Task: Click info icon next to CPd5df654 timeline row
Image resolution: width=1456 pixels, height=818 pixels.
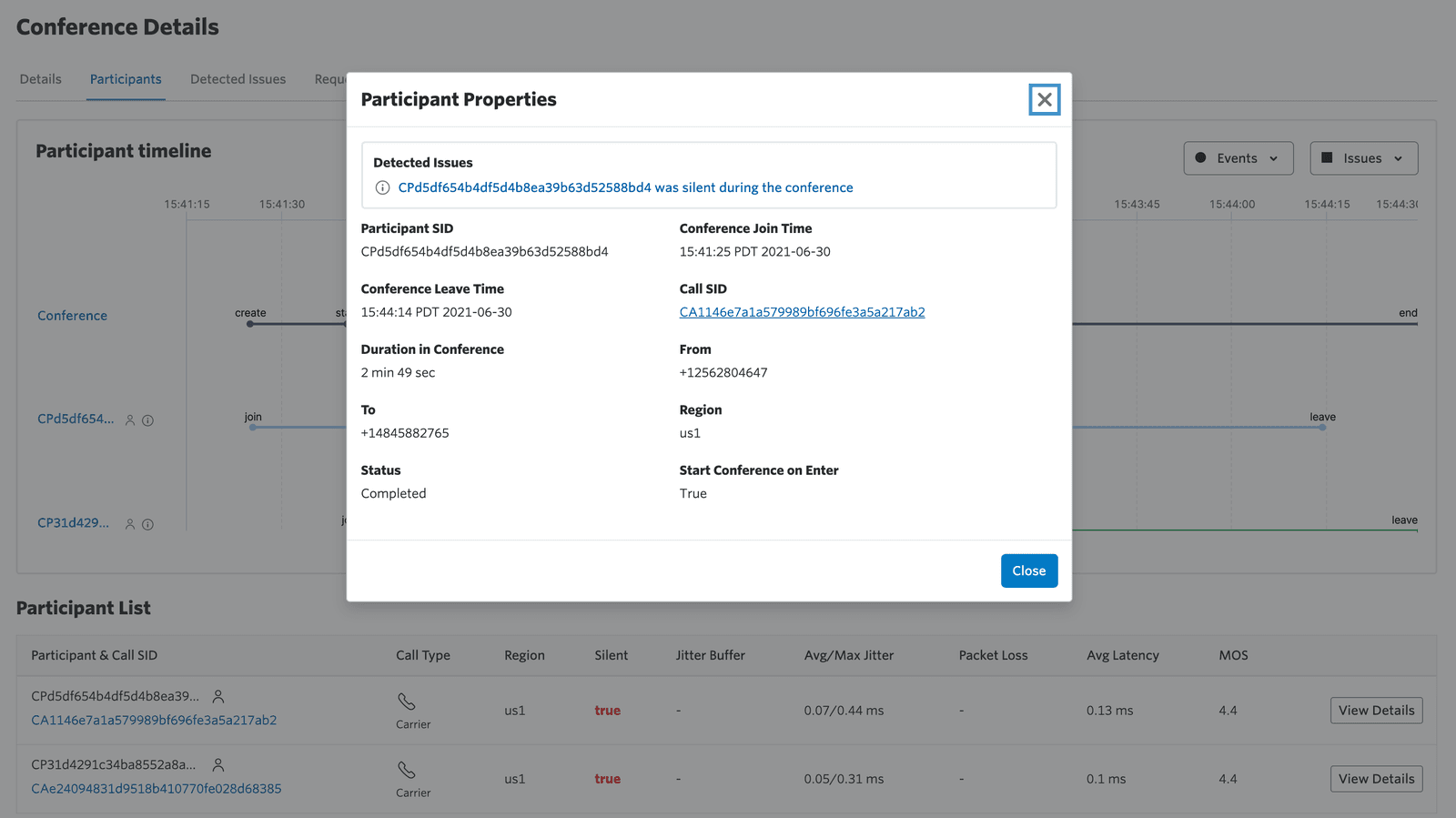Action: (147, 420)
